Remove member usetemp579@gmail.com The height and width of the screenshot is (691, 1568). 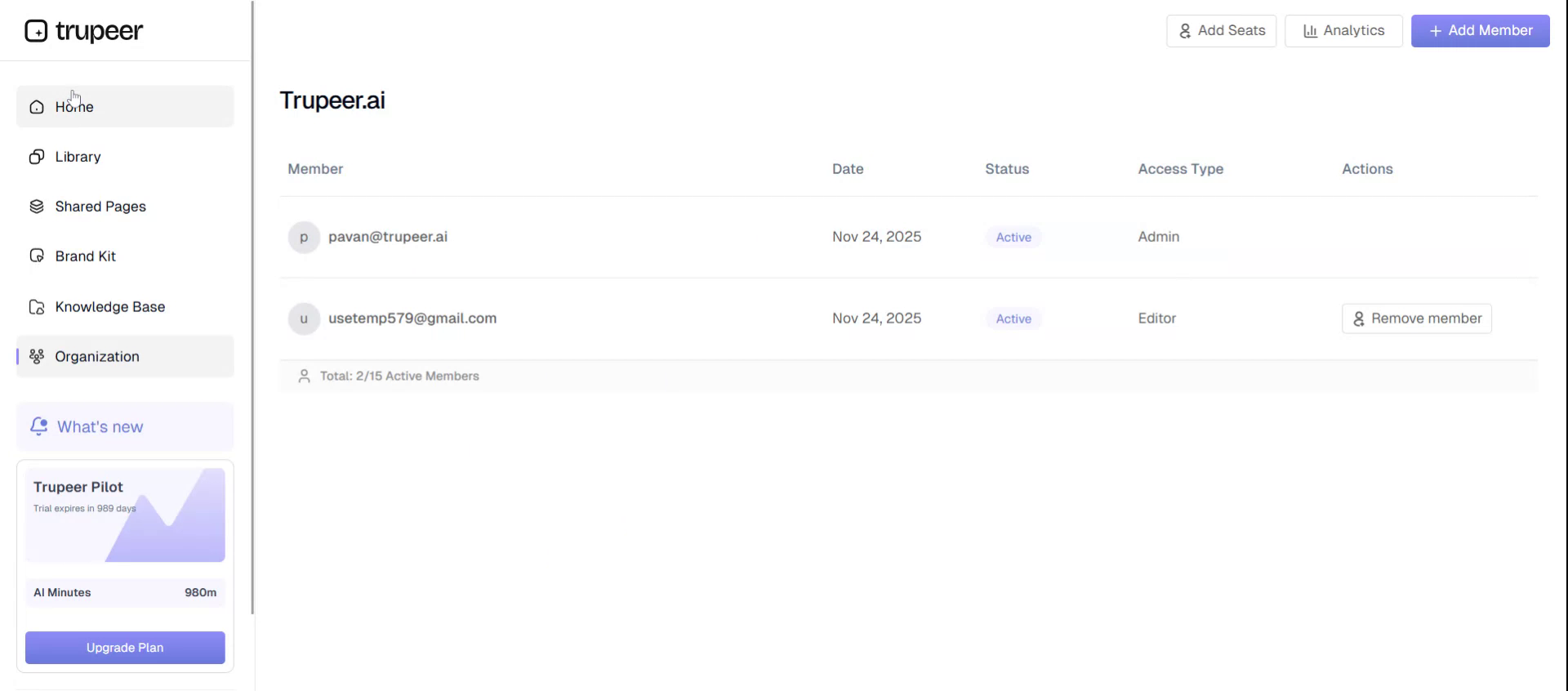(1417, 319)
